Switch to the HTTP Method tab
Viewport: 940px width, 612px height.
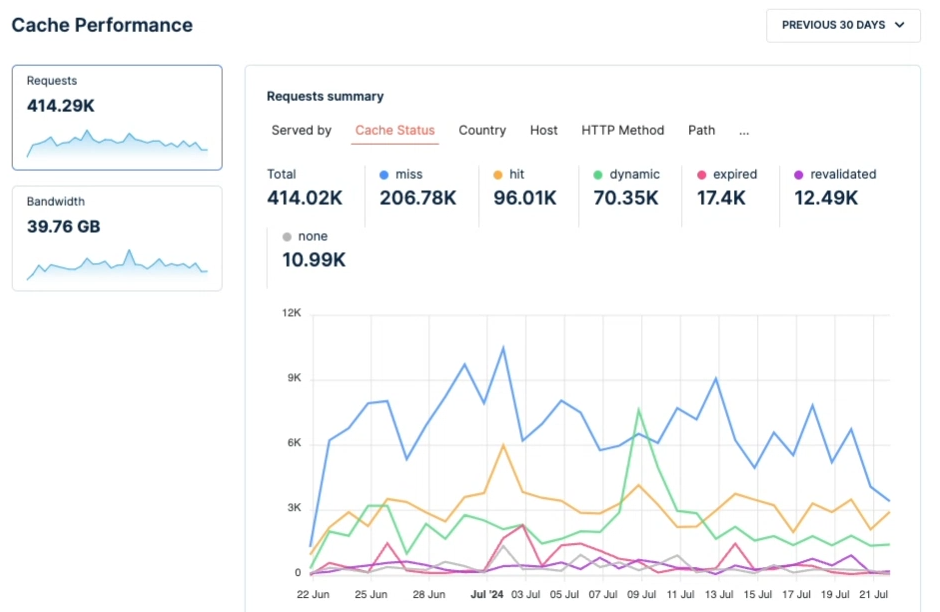[x=622, y=131]
